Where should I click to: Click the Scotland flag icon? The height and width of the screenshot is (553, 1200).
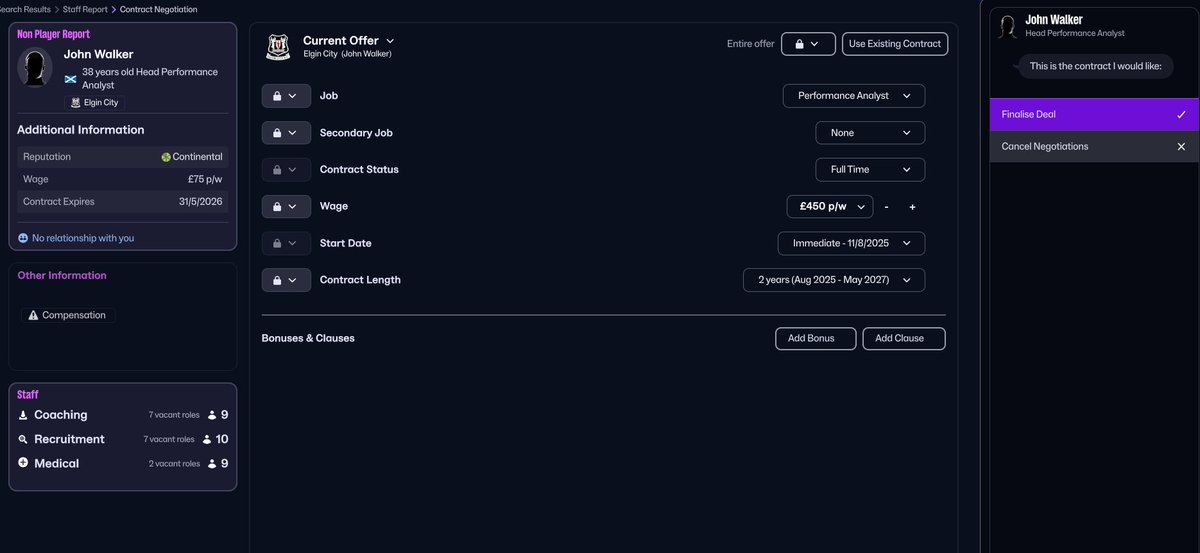coord(70,78)
